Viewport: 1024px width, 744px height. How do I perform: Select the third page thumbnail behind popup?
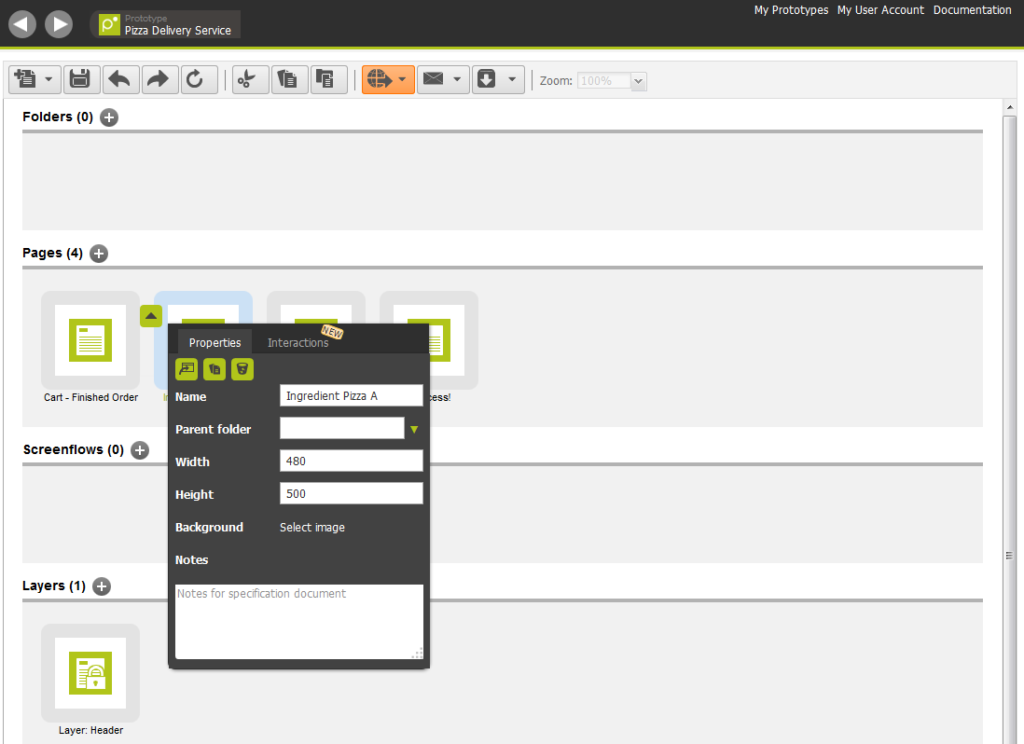tap(316, 308)
